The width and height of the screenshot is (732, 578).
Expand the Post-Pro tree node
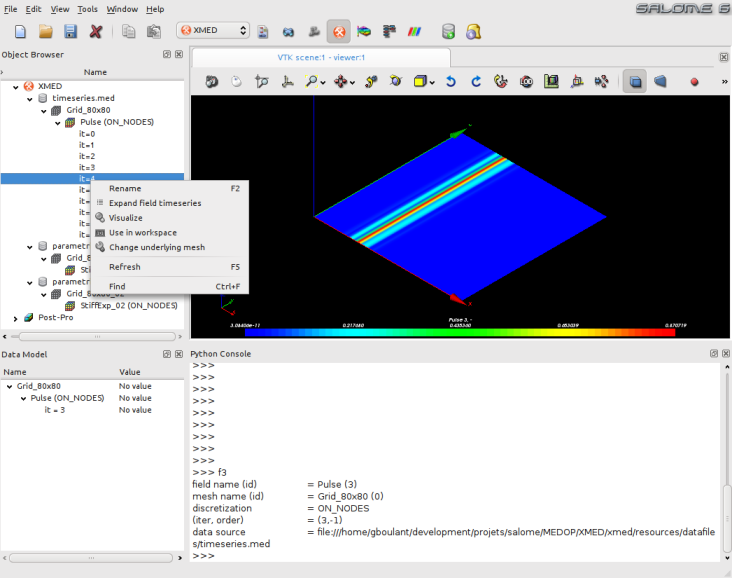(15, 318)
